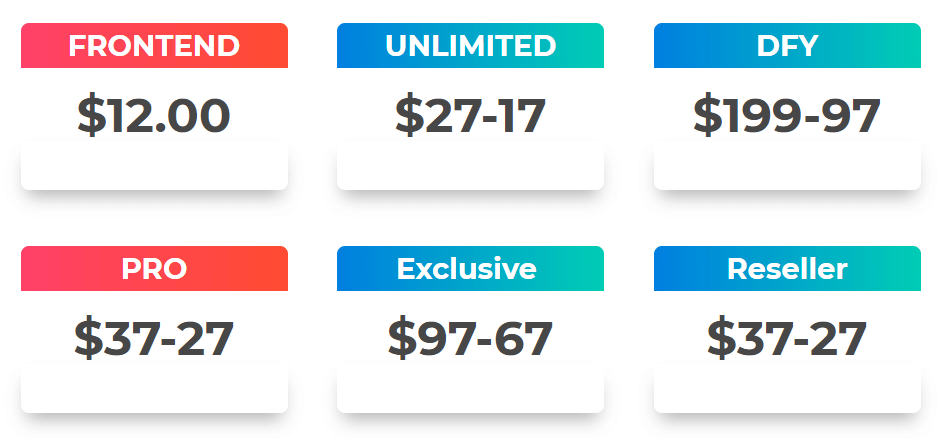
Task: Click the $97-67 Exclusive price
Action: point(470,339)
